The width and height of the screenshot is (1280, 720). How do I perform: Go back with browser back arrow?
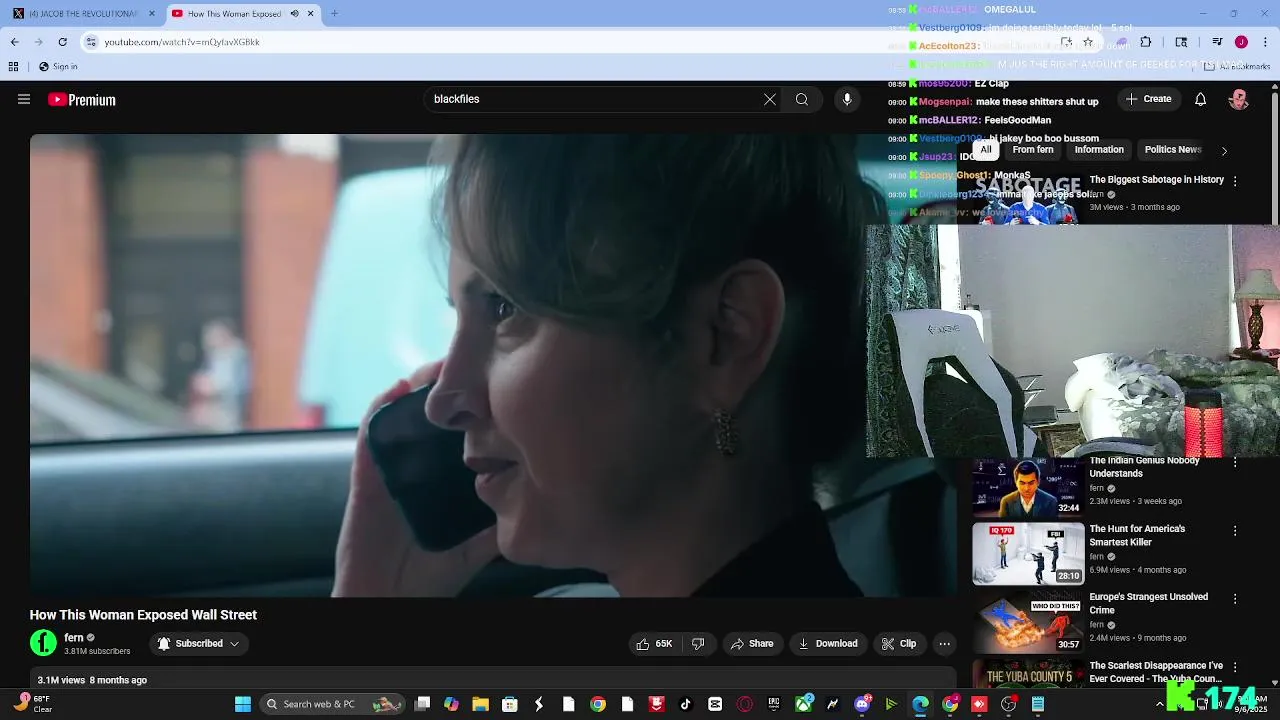click(x=14, y=42)
